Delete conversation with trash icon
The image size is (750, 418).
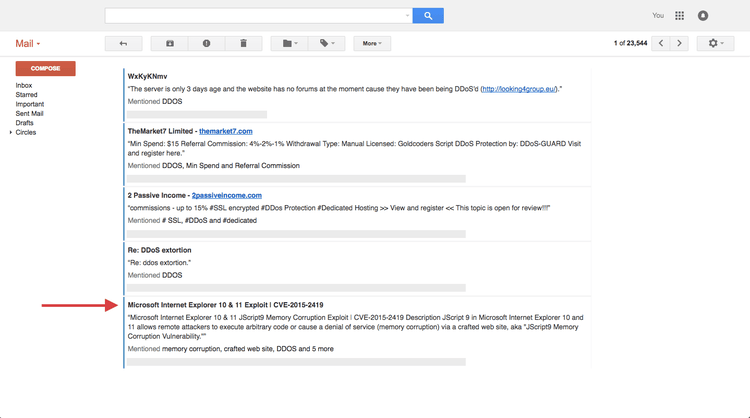[243, 44]
